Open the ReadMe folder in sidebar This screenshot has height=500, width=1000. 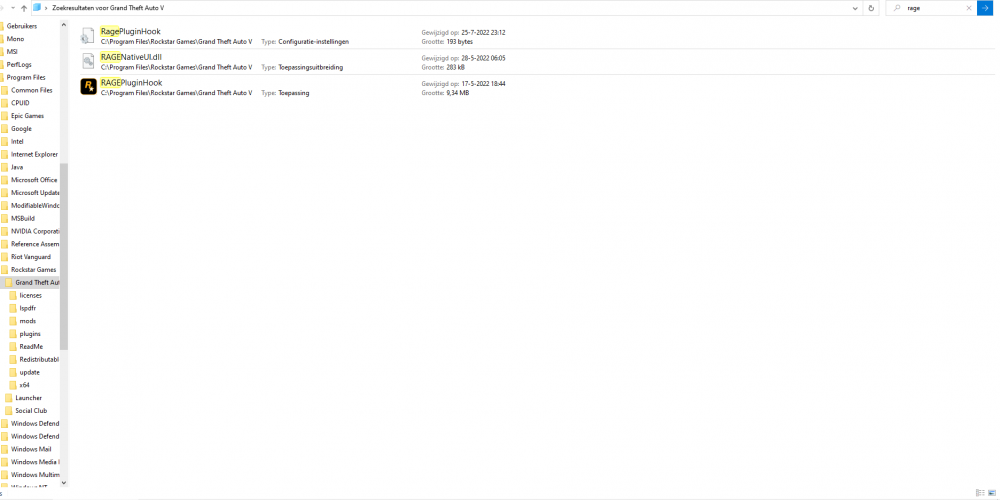coord(31,346)
